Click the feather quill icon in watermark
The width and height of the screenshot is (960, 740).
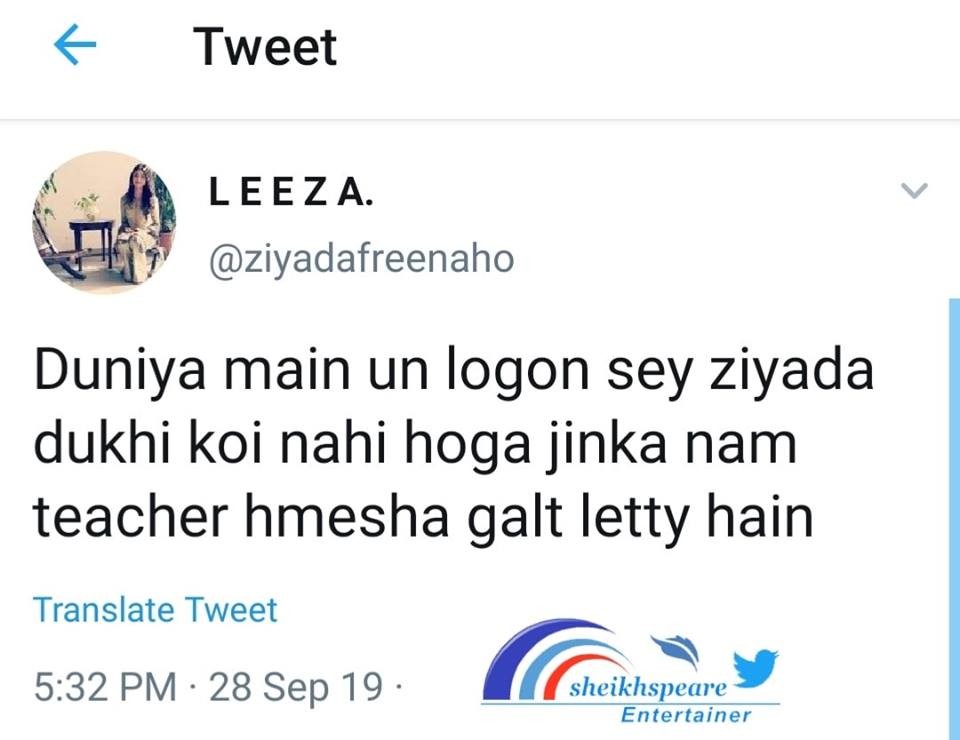676,650
